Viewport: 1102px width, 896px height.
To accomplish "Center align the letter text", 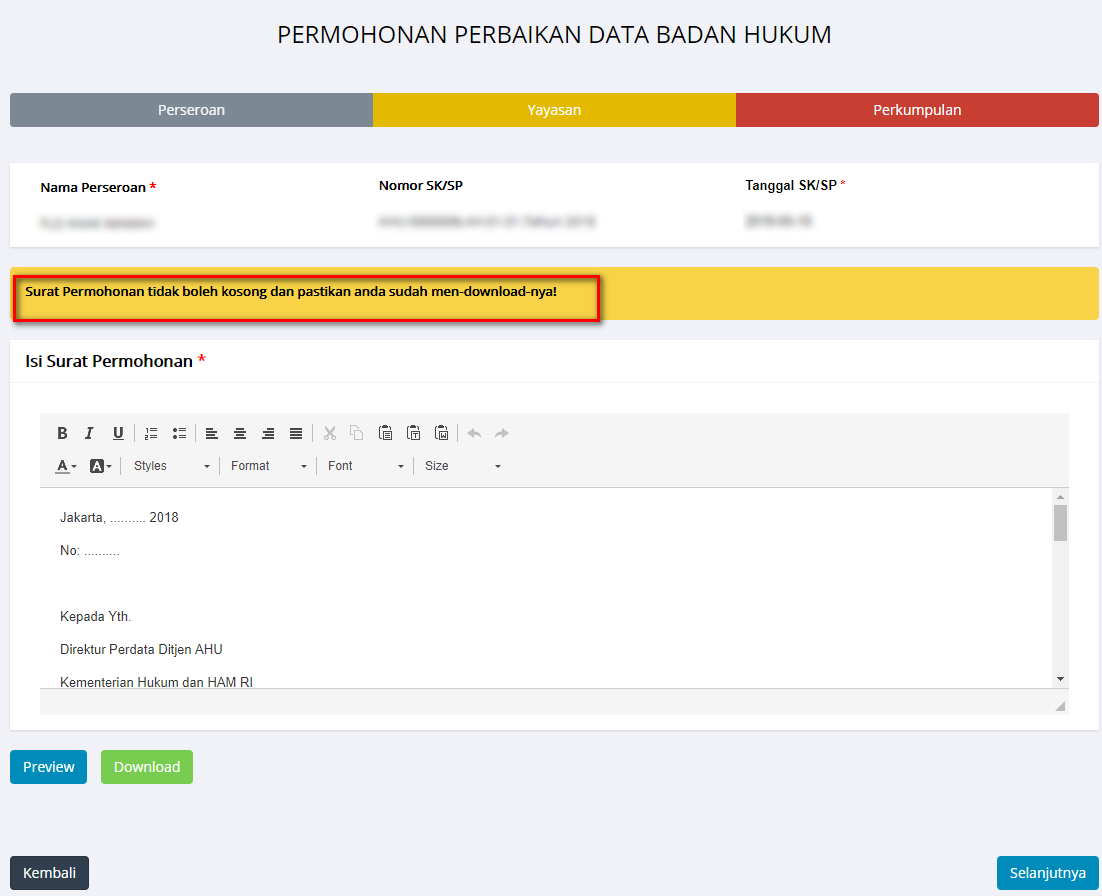I will click(x=240, y=433).
